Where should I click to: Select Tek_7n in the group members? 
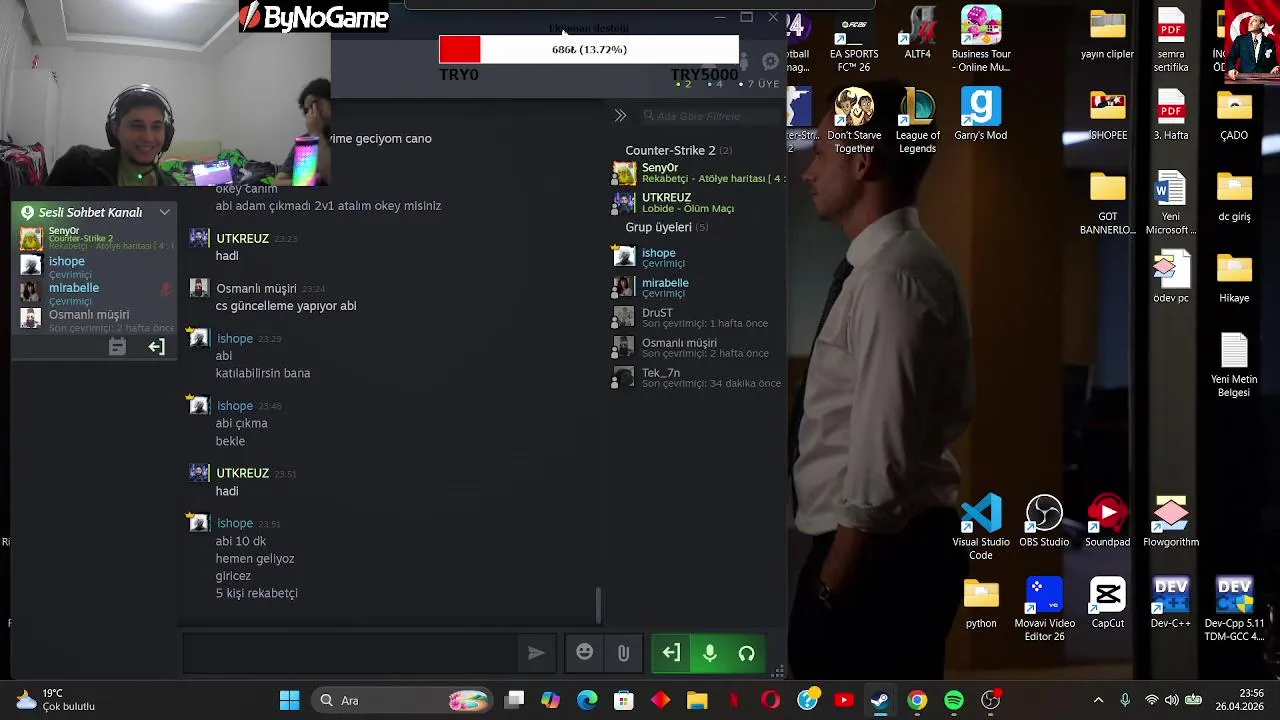tap(661, 373)
